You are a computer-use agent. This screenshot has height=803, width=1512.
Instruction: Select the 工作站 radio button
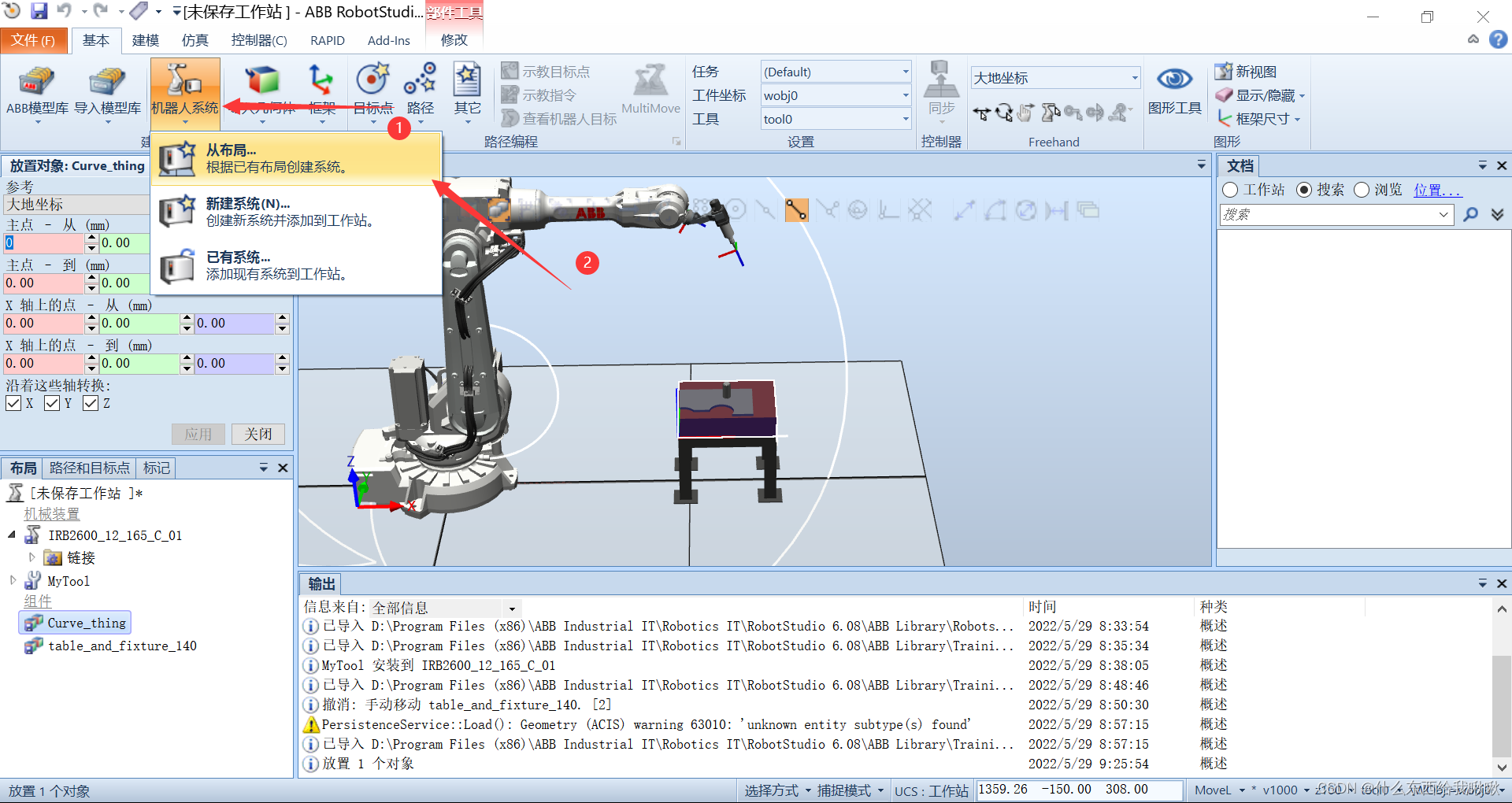coord(1230,190)
